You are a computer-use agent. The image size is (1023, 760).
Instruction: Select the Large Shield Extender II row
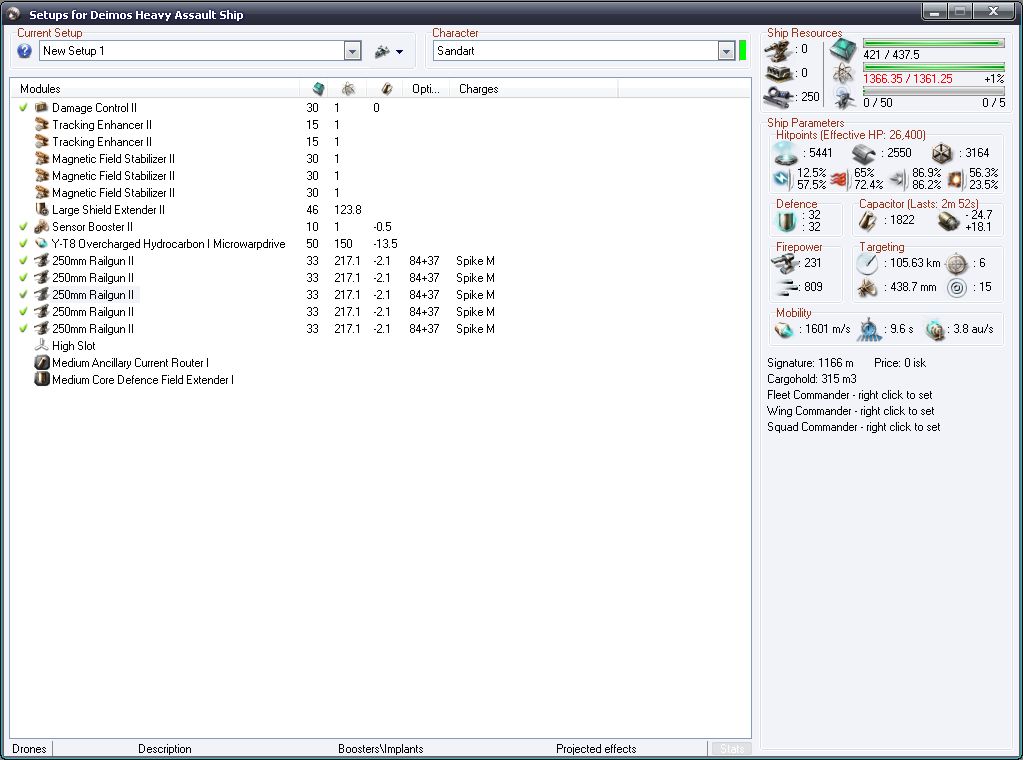[381, 209]
